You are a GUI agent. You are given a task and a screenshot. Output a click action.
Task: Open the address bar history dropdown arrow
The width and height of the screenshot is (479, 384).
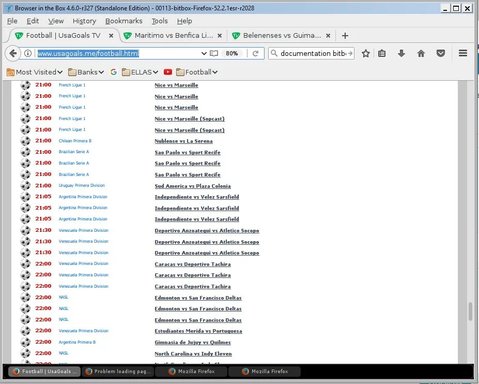(x=204, y=53)
